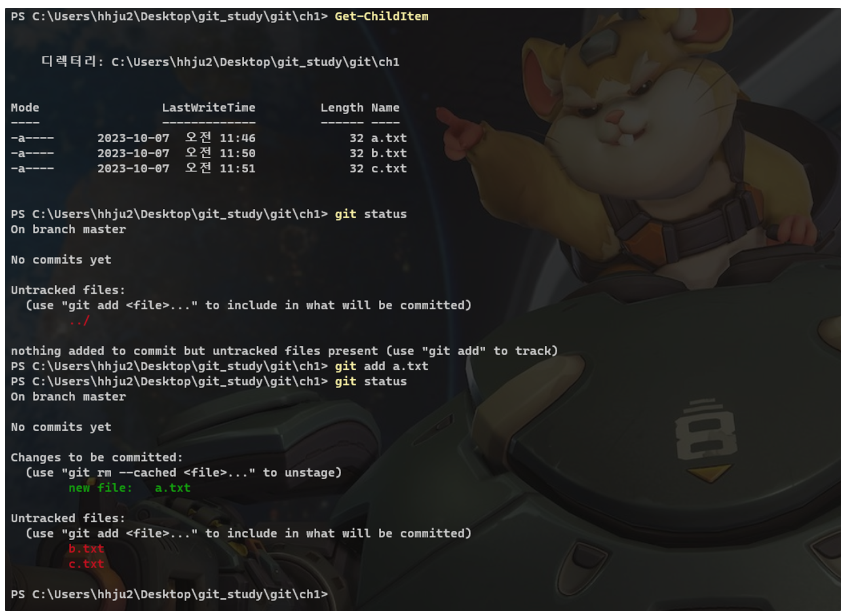Click the Changes to be committed heading
Viewport: 844px width, 614px height.
tap(97, 457)
